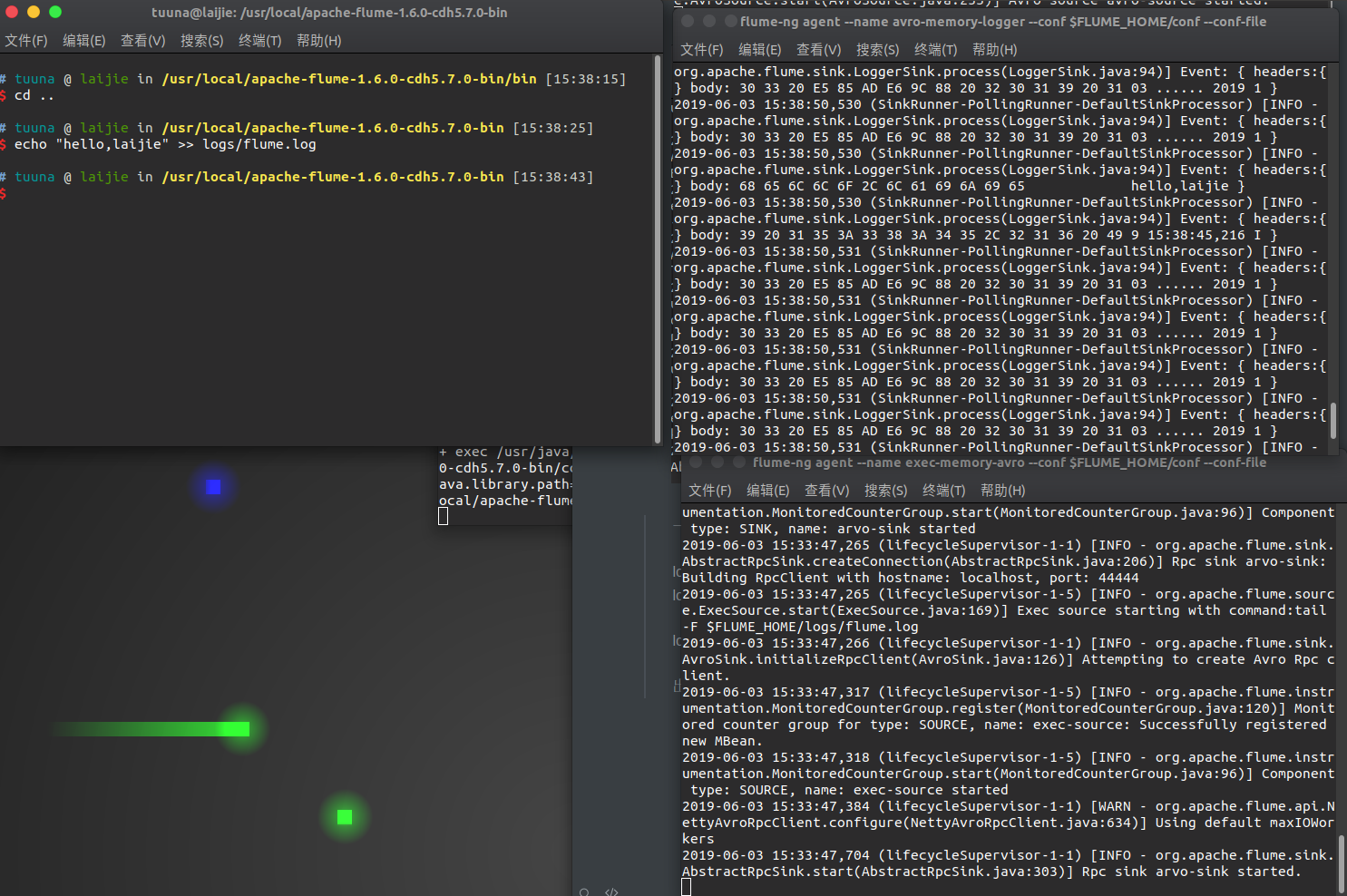This screenshot has width=1347, height=896.
Task: Click the [15:38:15] prompt timestamp
Action: (585, 79)
